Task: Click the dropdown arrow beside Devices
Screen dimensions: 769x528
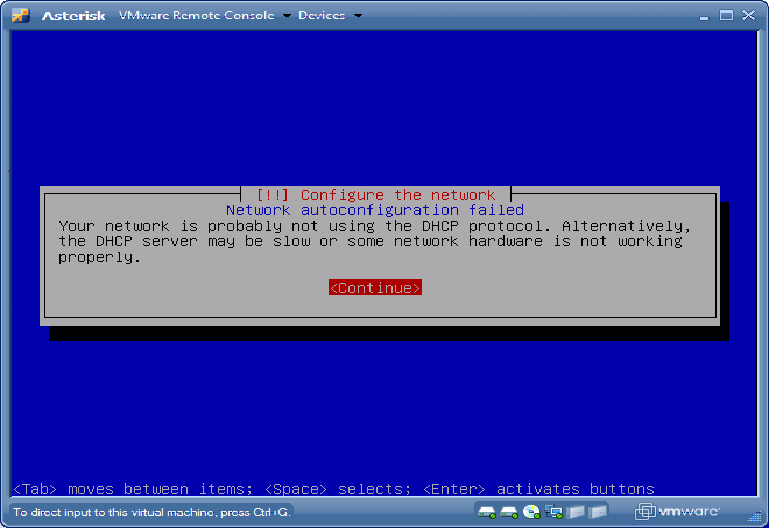Action: tap(358, 16)
